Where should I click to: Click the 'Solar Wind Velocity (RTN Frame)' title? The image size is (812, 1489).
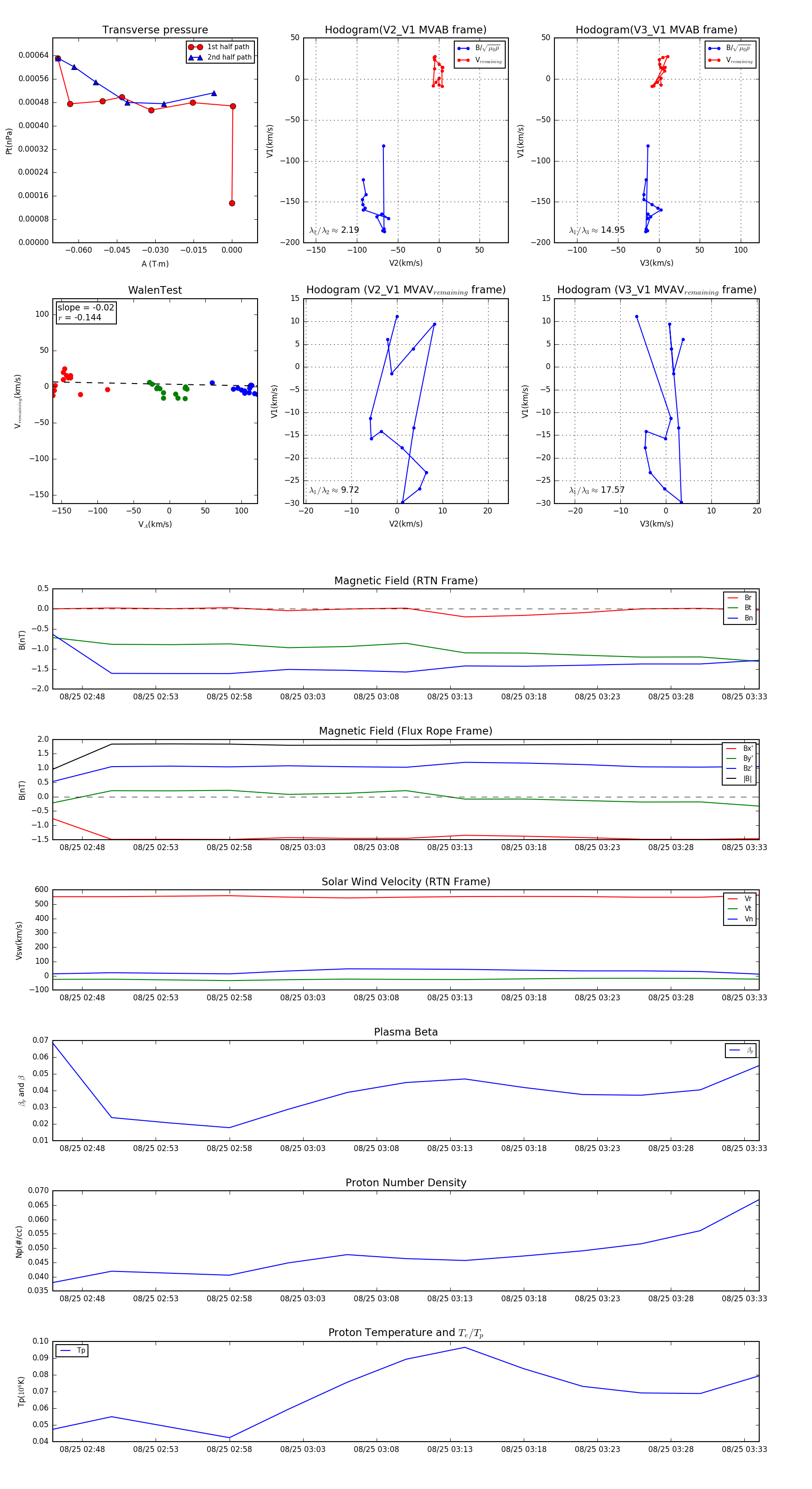[406, 882]
